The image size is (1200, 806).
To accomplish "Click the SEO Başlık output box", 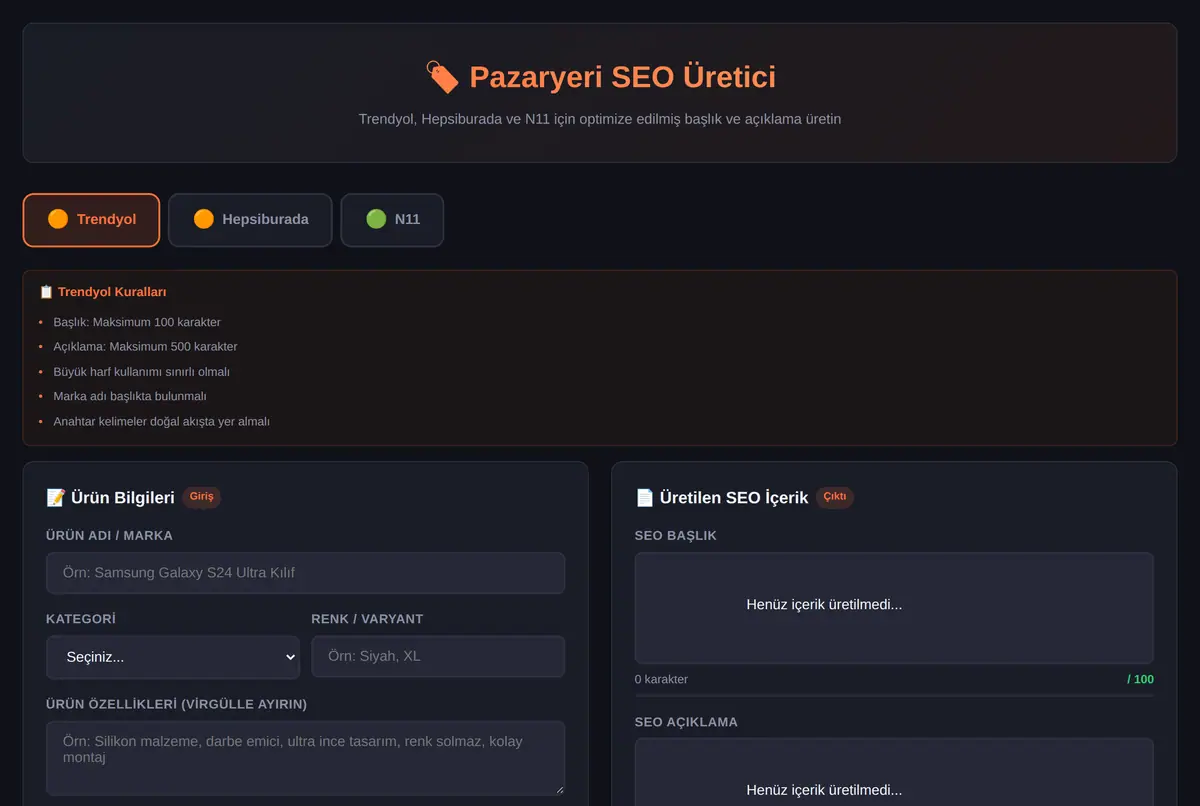I will pos(894,608).
